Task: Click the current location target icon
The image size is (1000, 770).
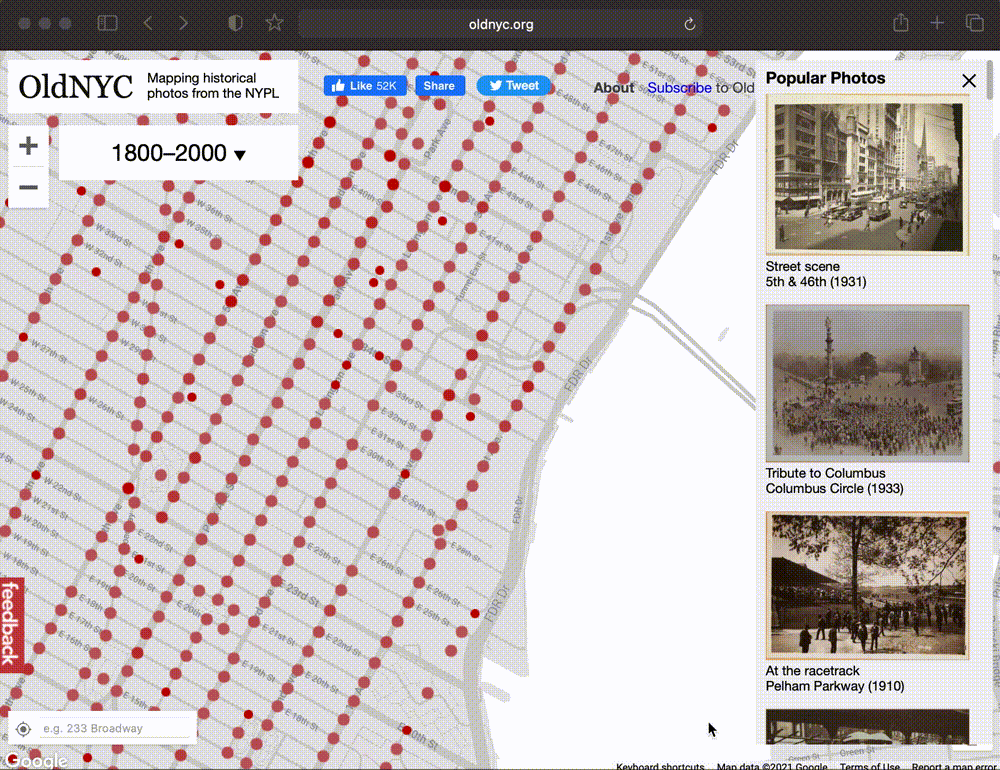Action: click(x=24, y=729)
